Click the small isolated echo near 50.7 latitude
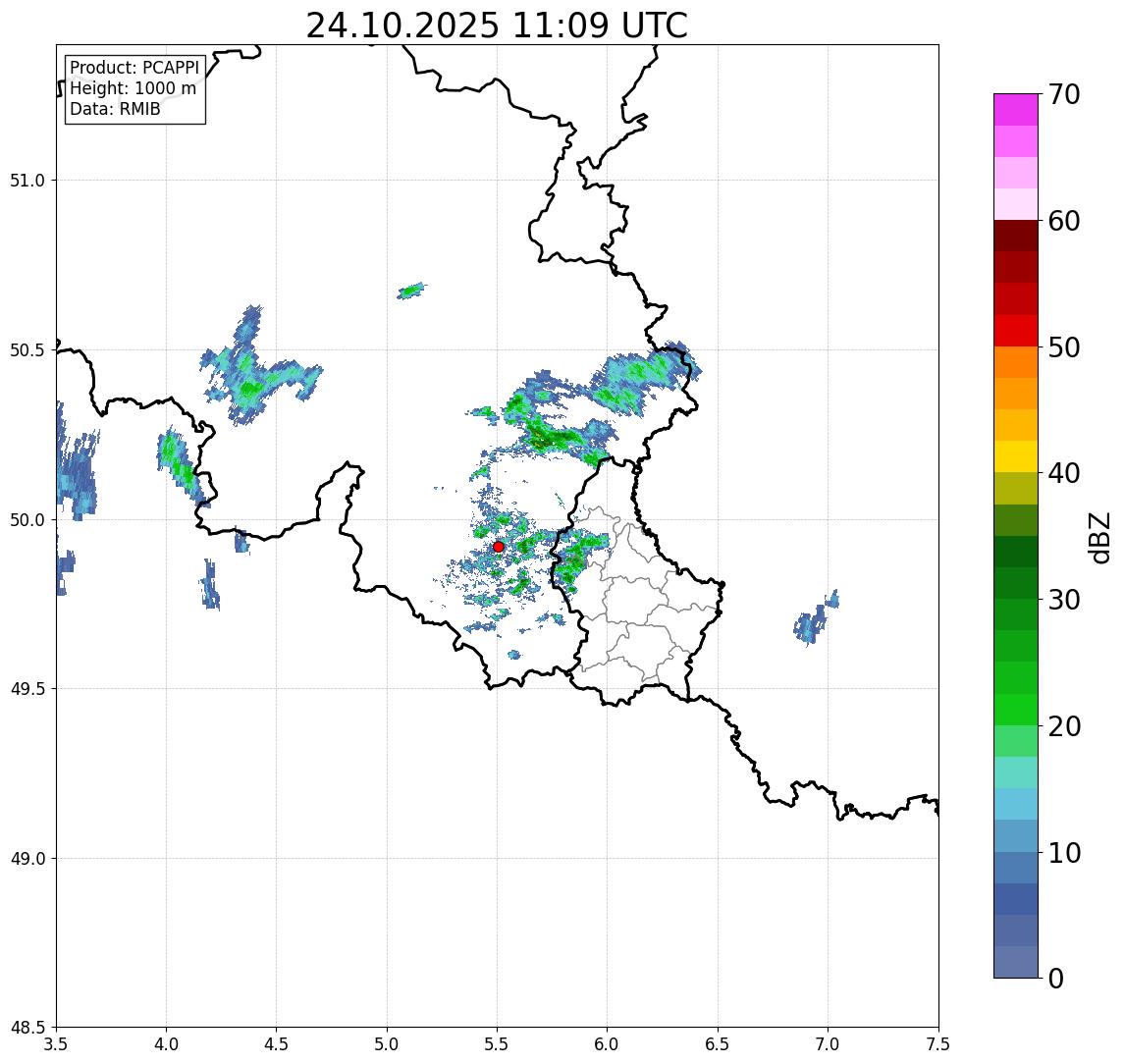 coord(411,291)
